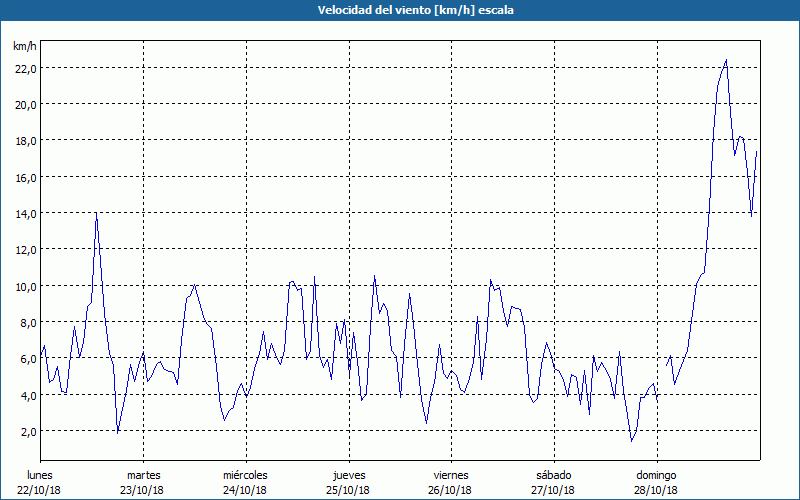Click the 'miércoles' day label
The height and width of the screenshot is (500, 800).
[245, 475]
